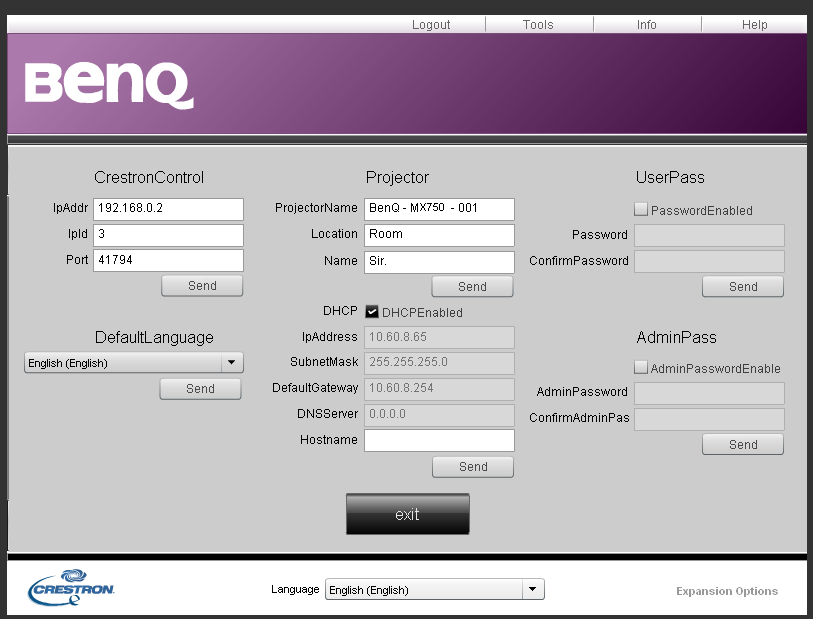
Task: Tick the AdminPasswordEnable checkbox
Action: click(x=641, y=368)
